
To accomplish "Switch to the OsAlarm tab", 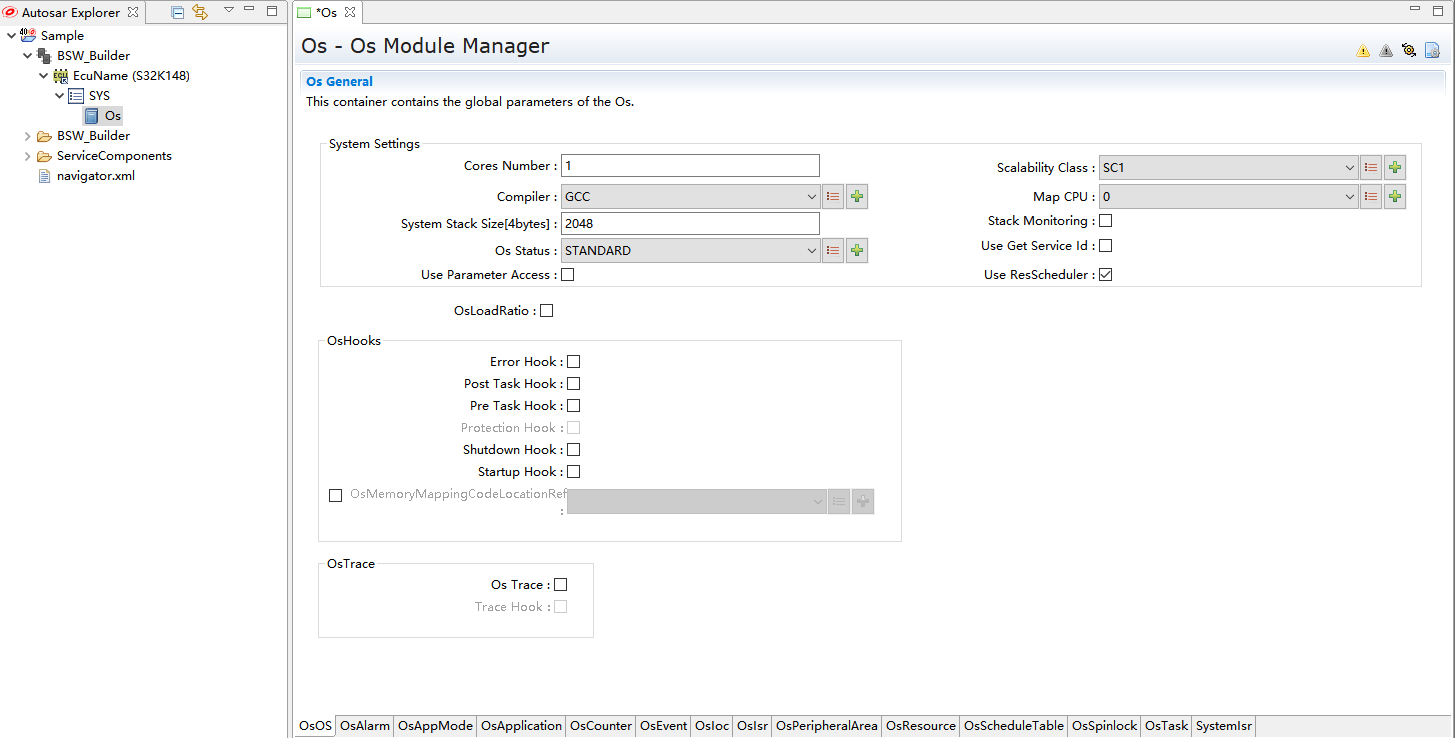I will point(365,726).
